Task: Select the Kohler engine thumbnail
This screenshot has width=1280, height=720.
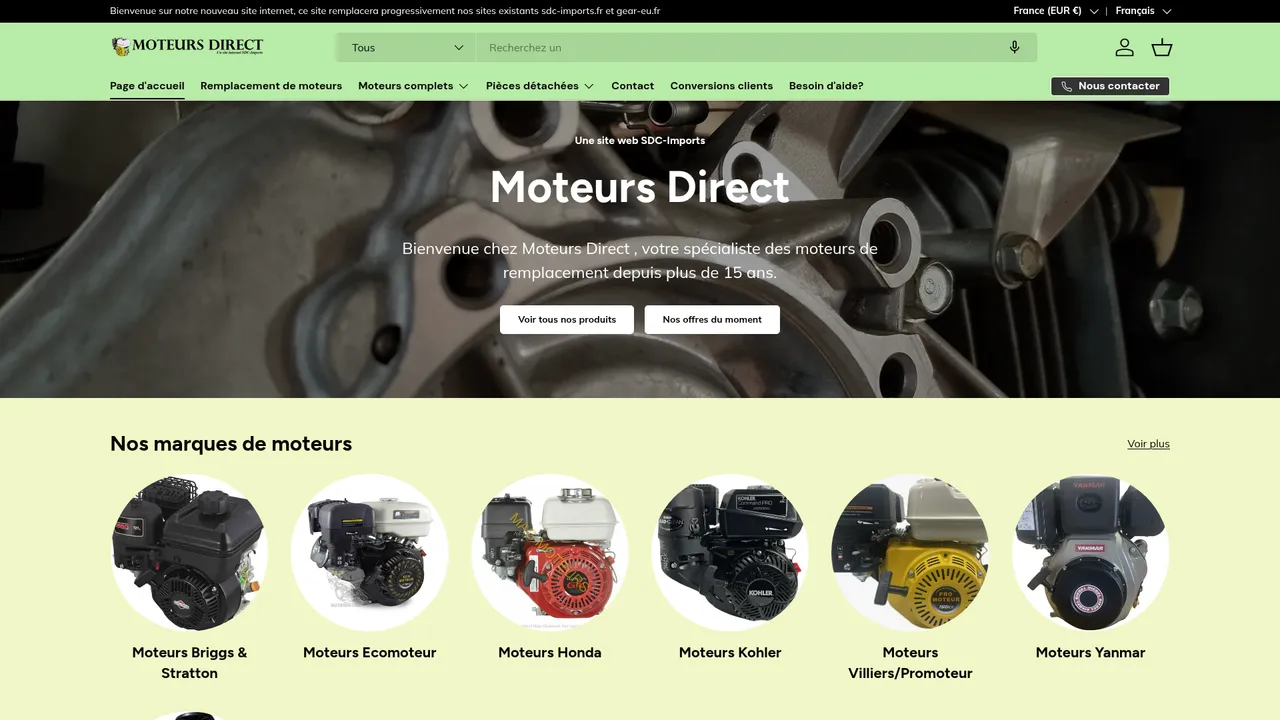Action: [730, 552]
